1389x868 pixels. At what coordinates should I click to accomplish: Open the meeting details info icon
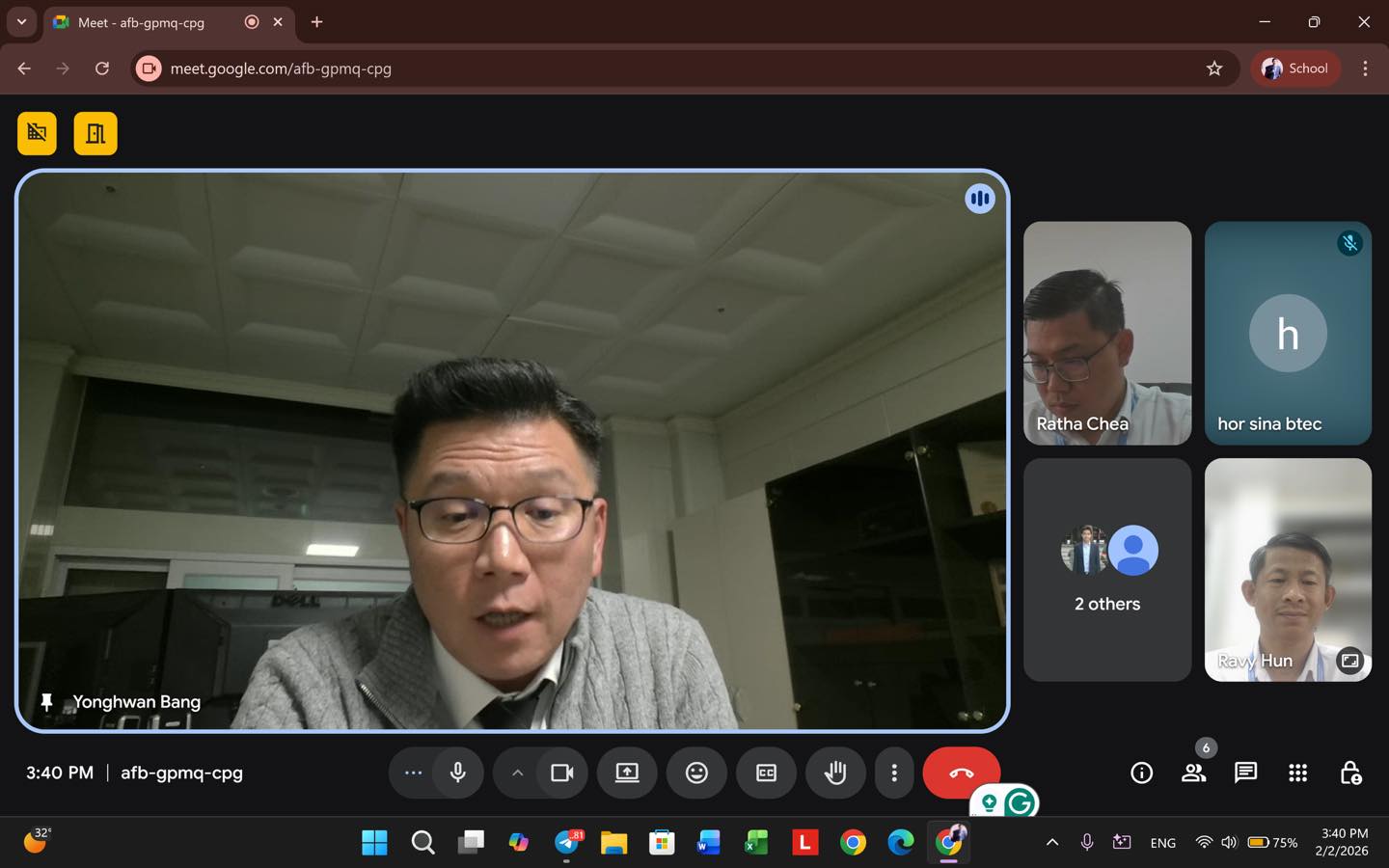(x=1141, y=773)
